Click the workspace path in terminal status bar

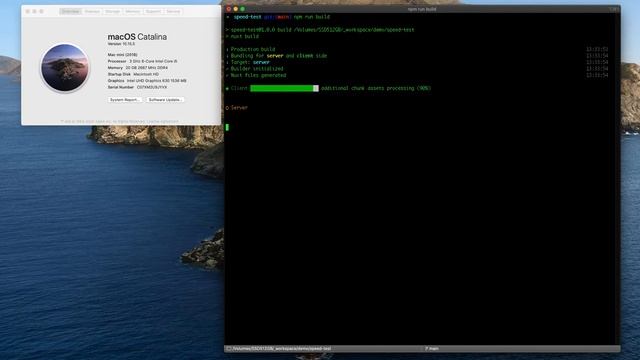(281, 349)
